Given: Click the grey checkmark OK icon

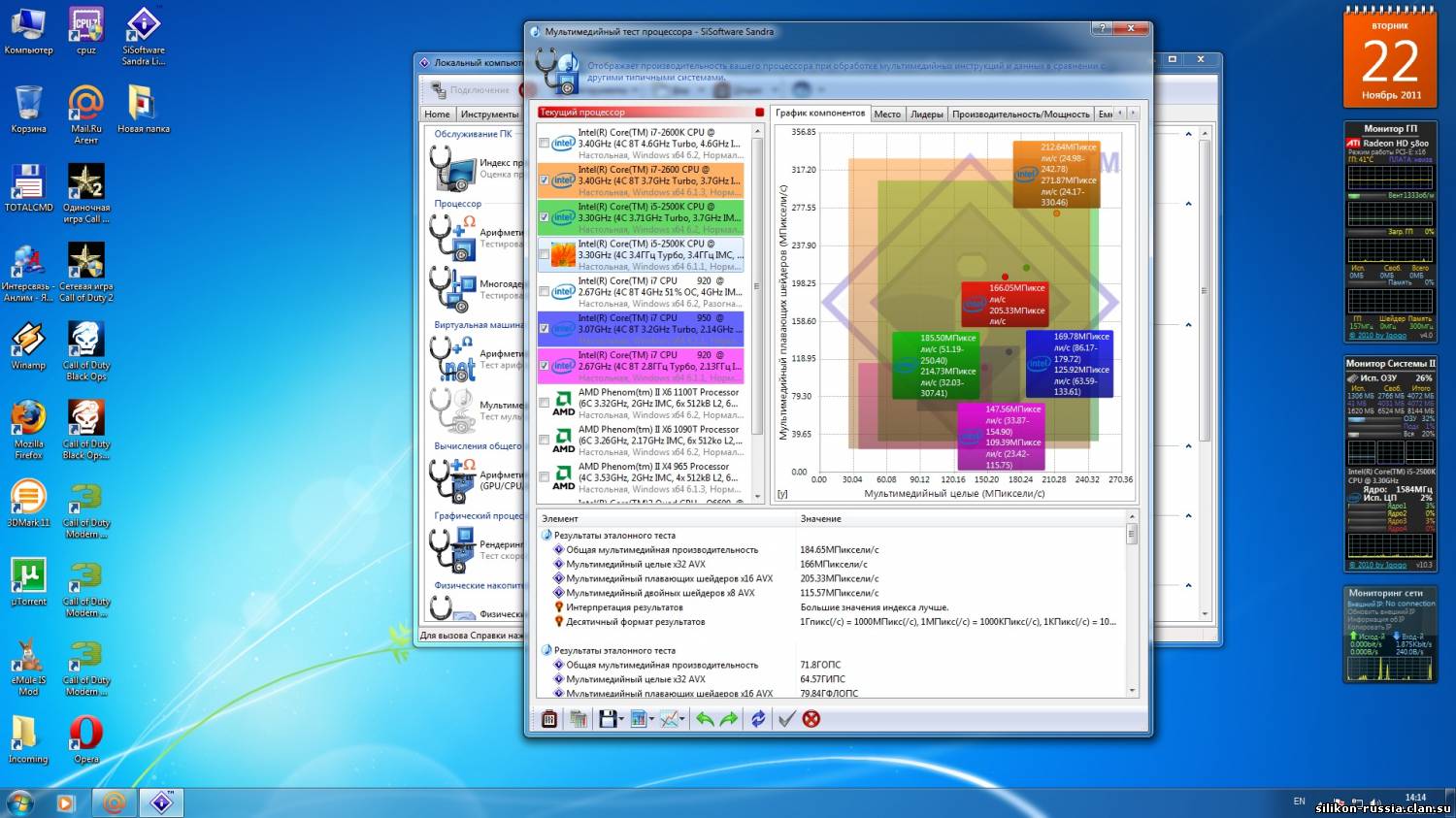Looking at the screenshot, I should click(x=787, y=719).
